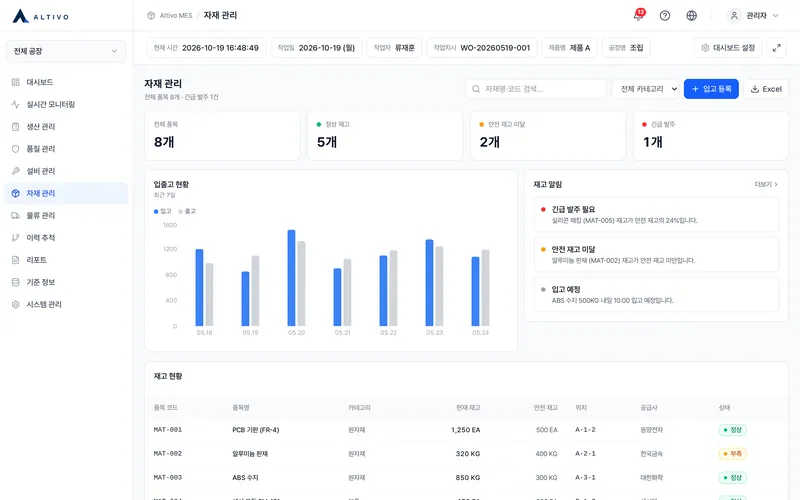
Task: Click the breadcrumb cube icon beside Altivo MES
Action: (151, 16)
